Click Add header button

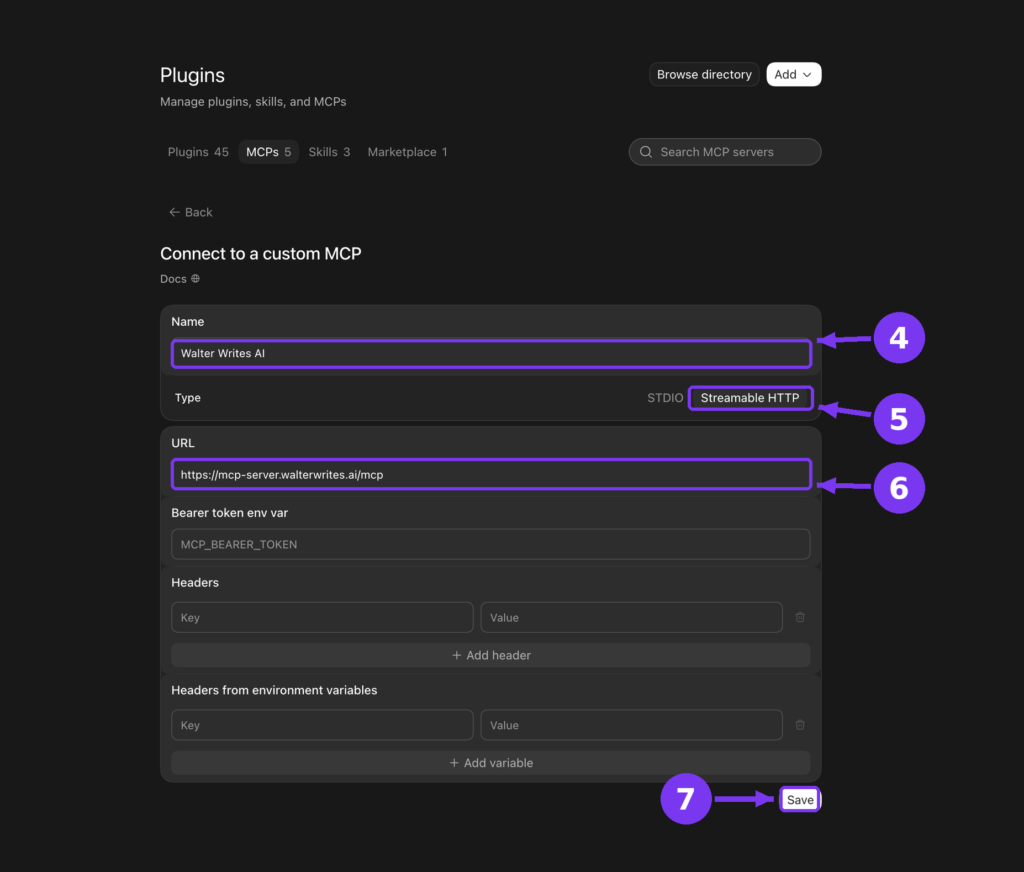[491, 655]
